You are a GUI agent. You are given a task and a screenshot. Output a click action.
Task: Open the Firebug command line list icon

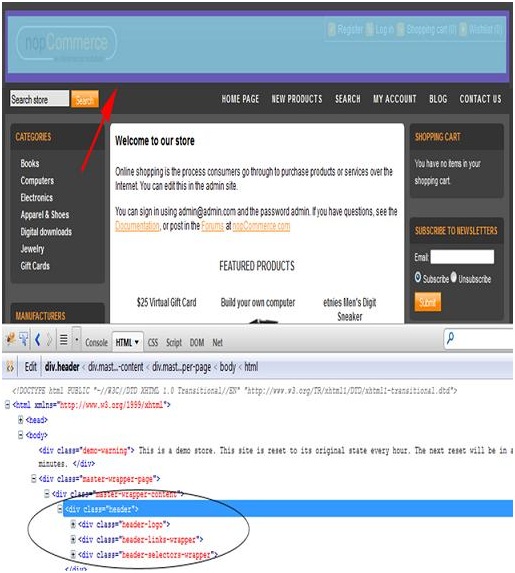[64, 340]
